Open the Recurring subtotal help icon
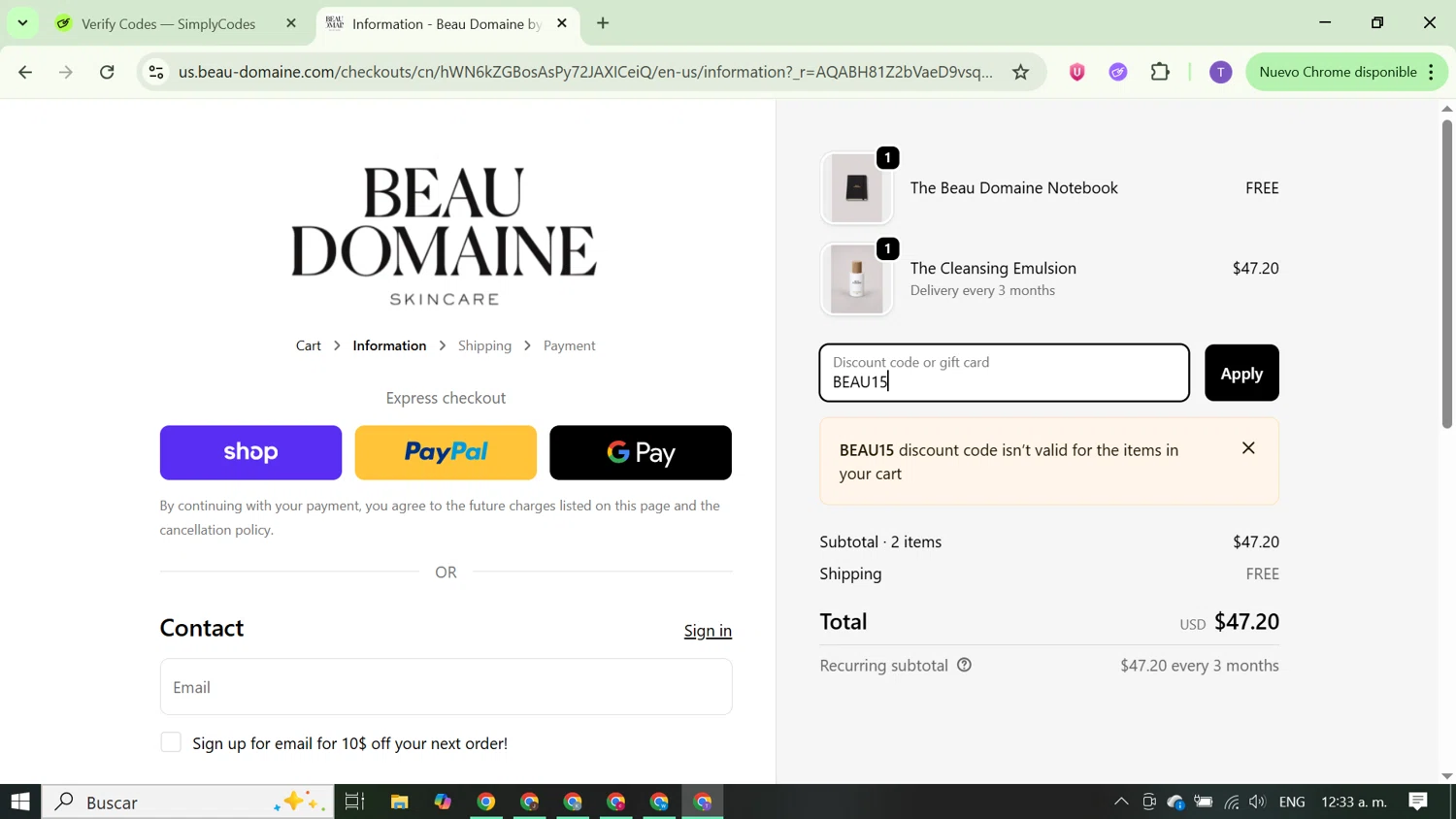 point(964,665)
